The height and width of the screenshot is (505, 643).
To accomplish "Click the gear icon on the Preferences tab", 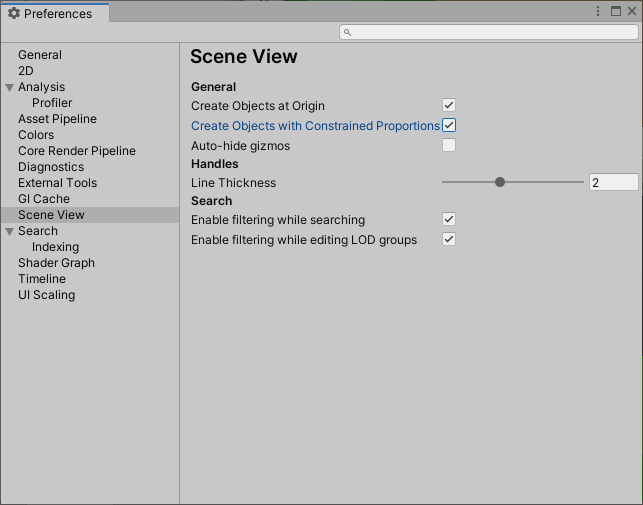I will (x=14, y=13).
